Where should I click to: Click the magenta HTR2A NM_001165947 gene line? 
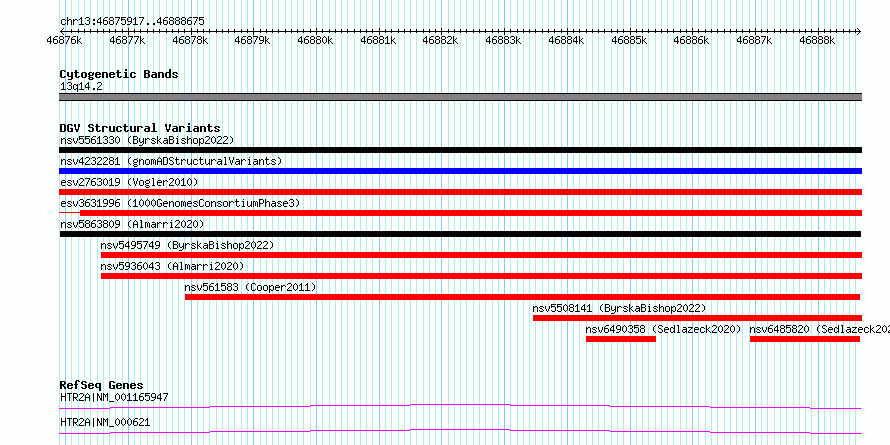click(460, 406)
